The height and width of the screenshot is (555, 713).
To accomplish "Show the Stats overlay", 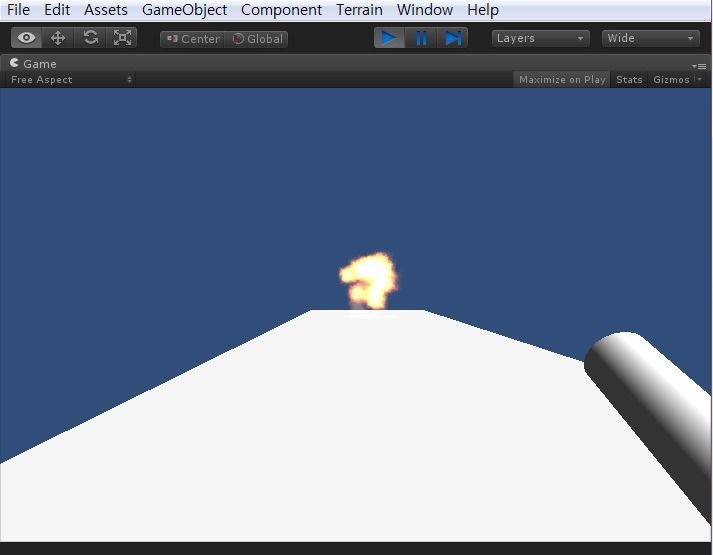I will click(x=629, y=80).
